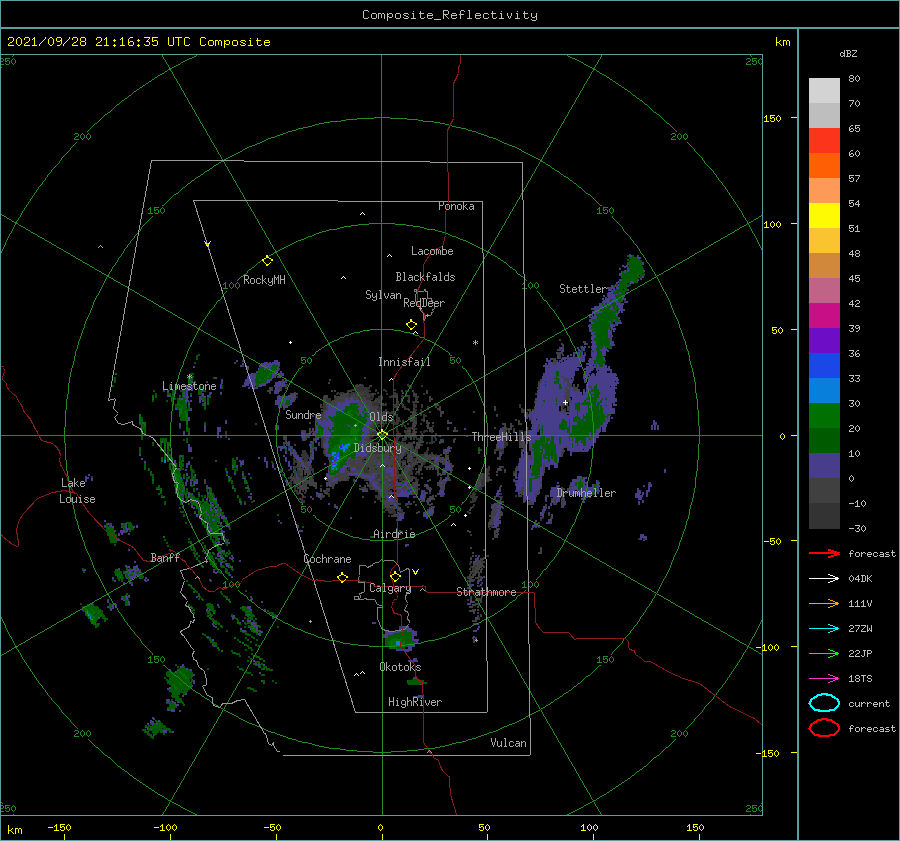The image size is (900, 841).
Task: Click the Okotoks town label
Action: [x=400, y=666]
